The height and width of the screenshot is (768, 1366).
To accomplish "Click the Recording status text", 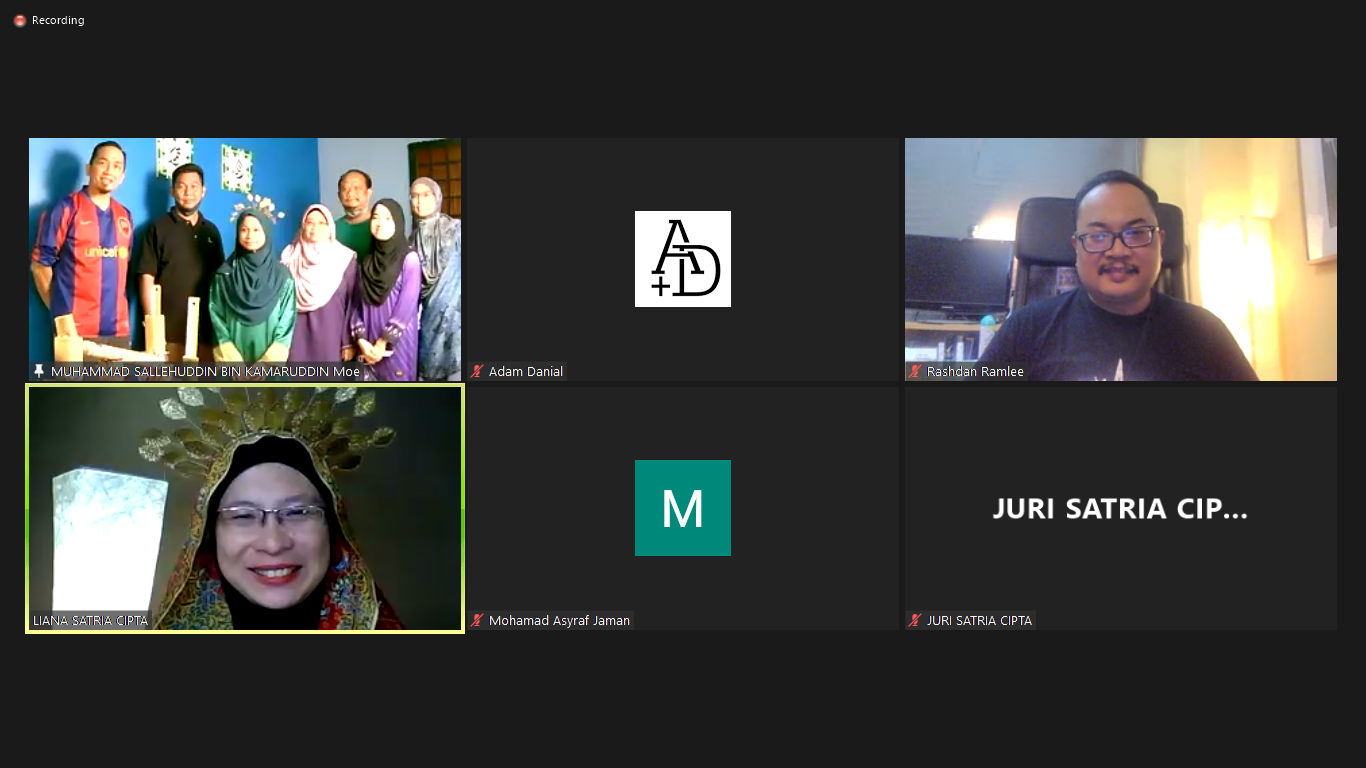I will point(58,20).
